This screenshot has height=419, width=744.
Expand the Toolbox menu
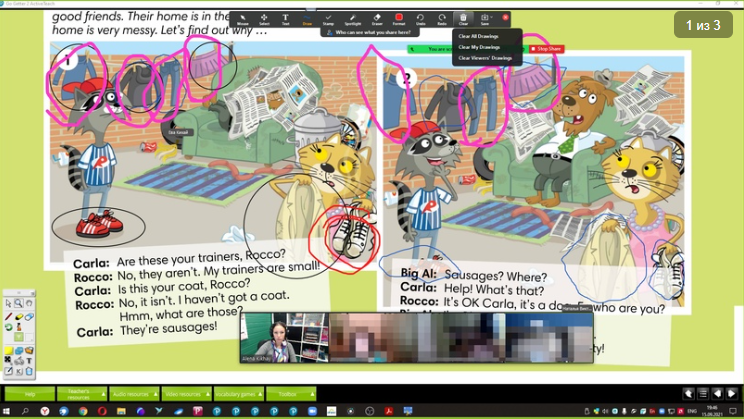(291, 394)
